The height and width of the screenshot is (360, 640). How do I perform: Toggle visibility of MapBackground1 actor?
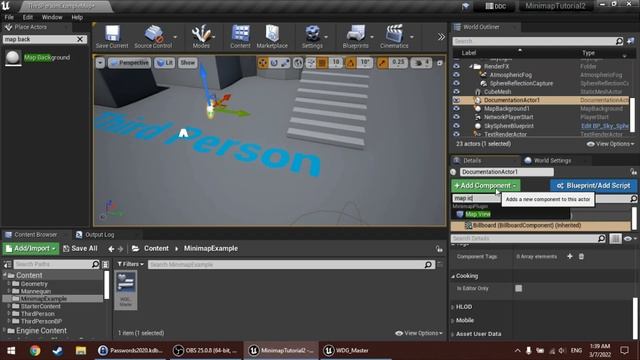point(456,109)
